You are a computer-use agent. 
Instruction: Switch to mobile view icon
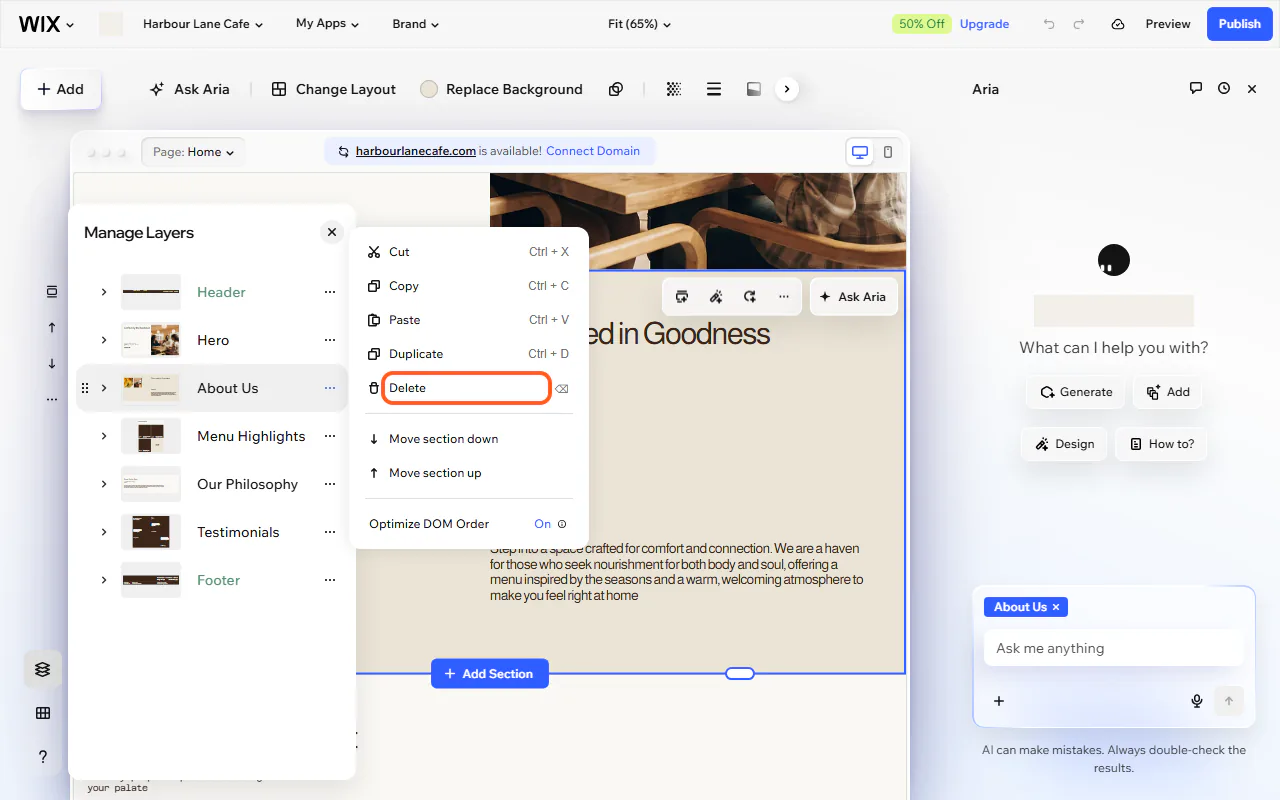click(888, 152)
